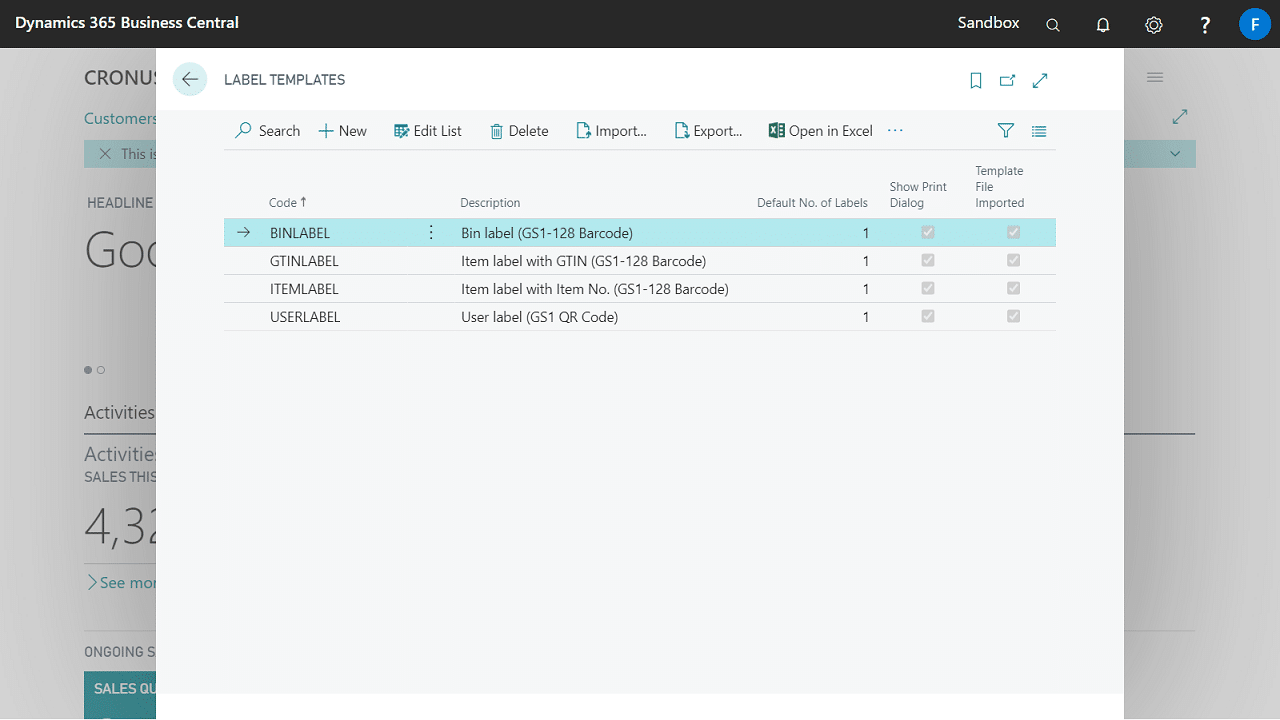Click the Open in Excel button
The image size is (1280, 720).
tap(820, 131)
